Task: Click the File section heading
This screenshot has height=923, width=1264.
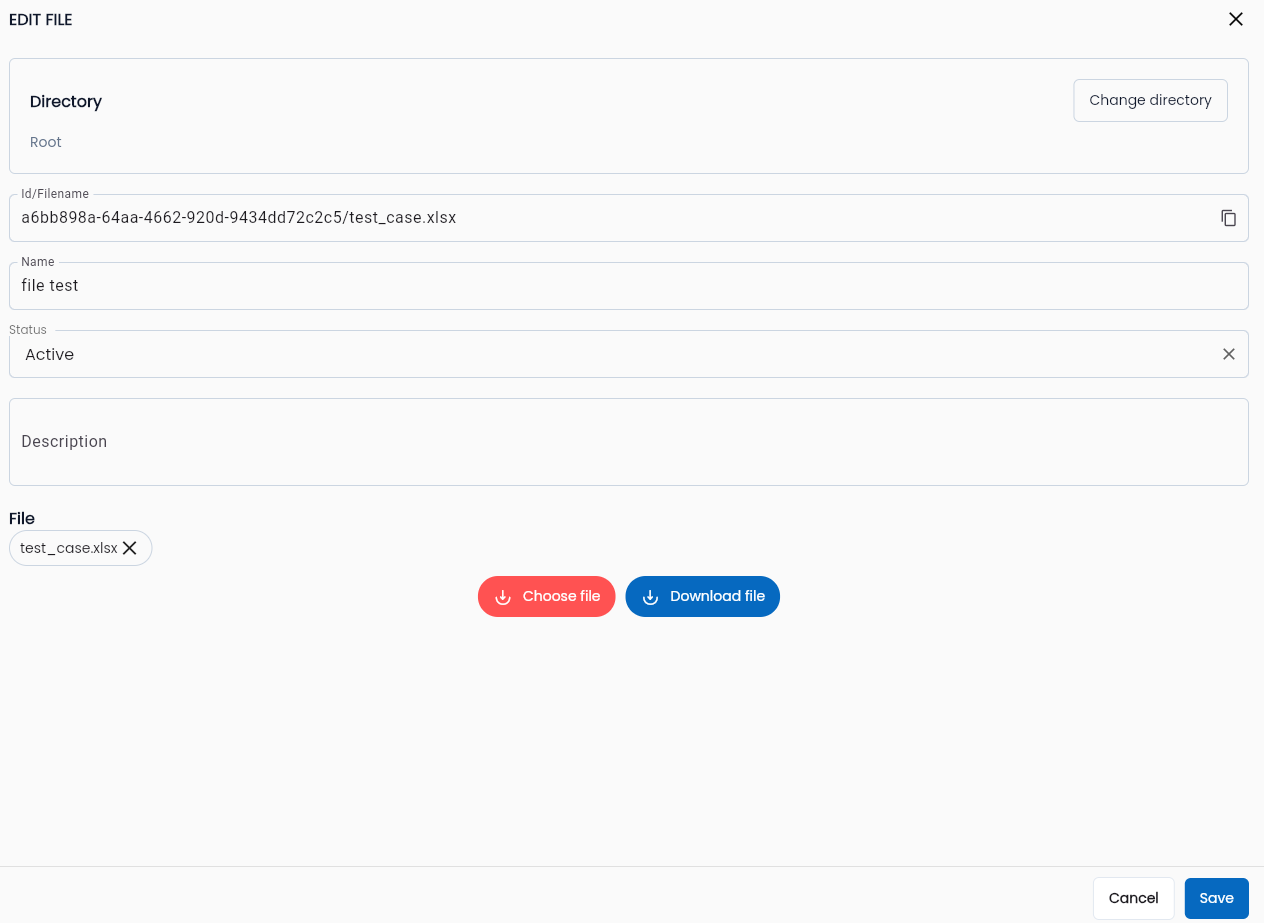Action: (22, 518)
